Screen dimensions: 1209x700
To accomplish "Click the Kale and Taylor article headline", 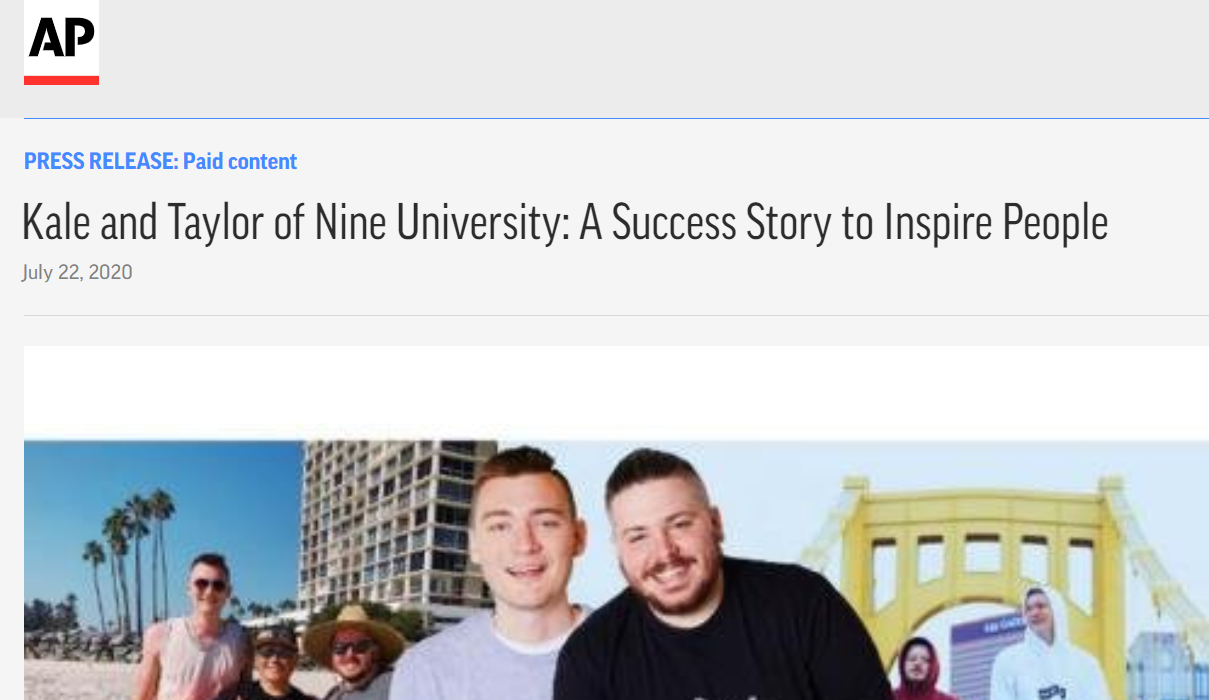I will [x=565, y=222].
